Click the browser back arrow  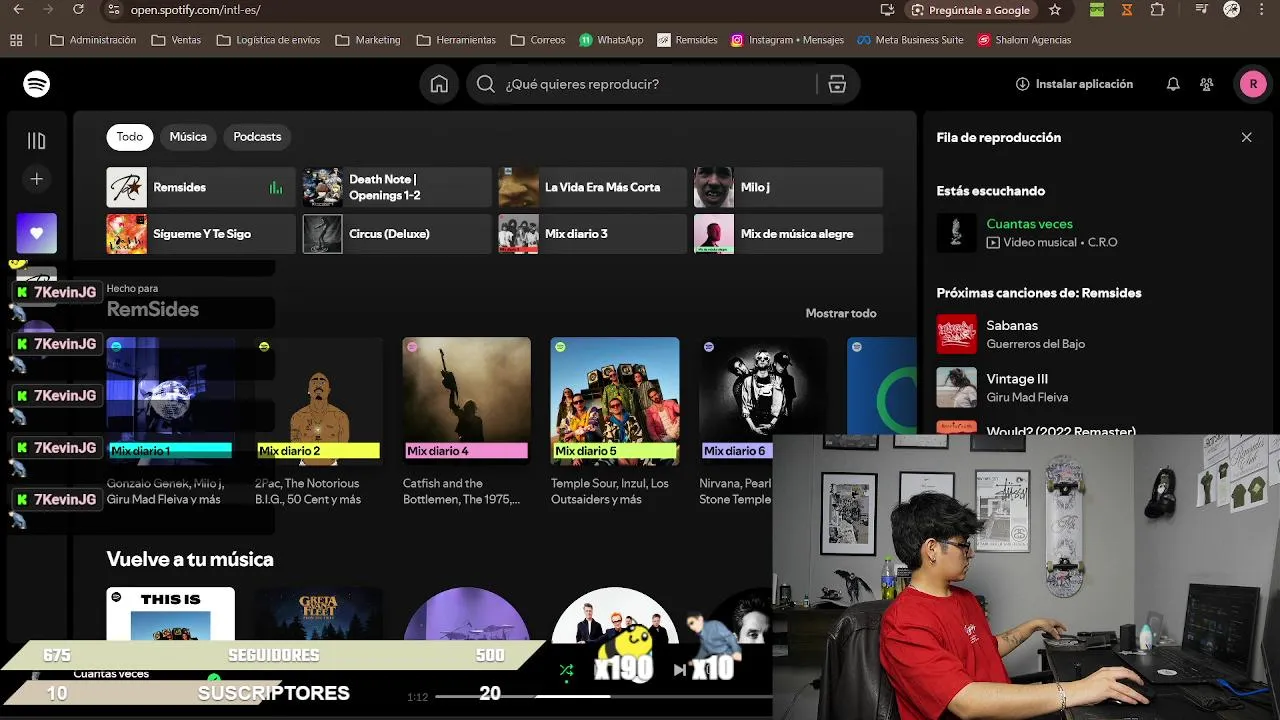(18, 10)
